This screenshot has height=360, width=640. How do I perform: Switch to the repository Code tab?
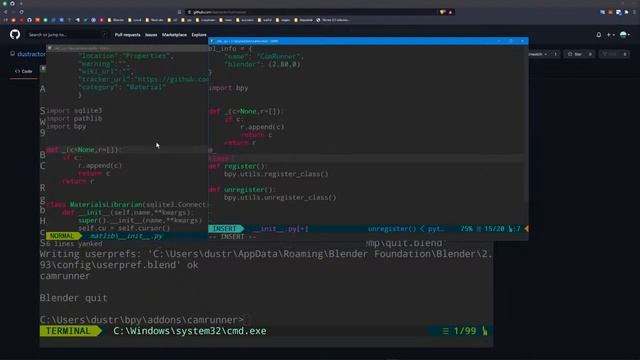[x=24, y=71]
